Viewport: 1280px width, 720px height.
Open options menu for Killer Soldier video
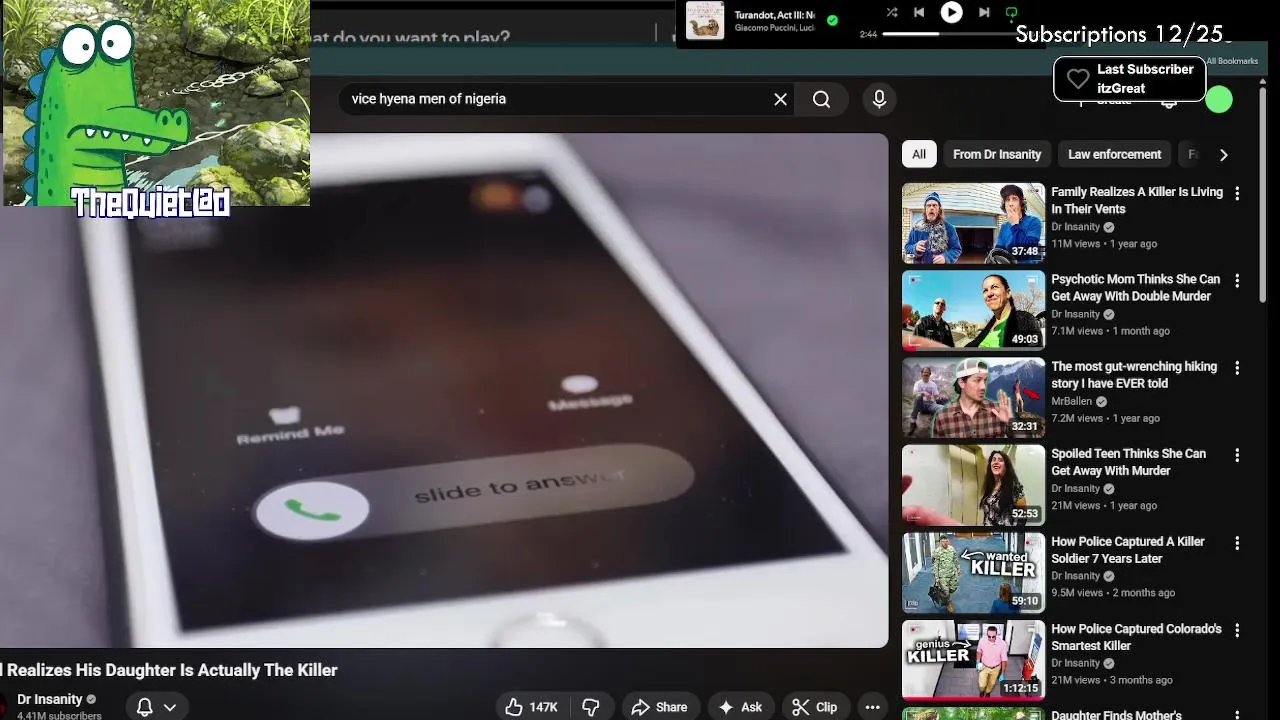point(1237,543)
